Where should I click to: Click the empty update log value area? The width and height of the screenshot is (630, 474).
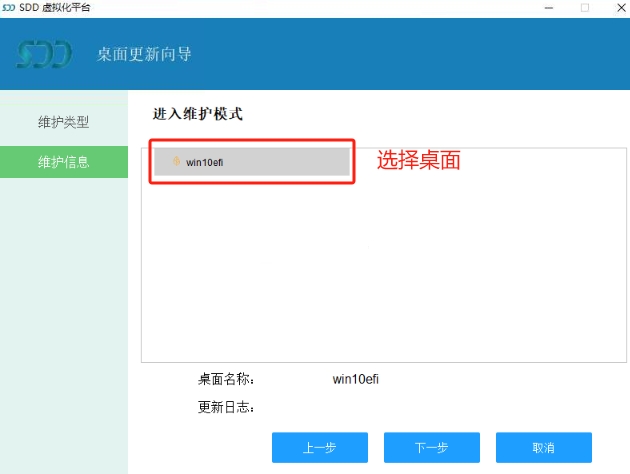pyautogui.click(x=400, y=407)
